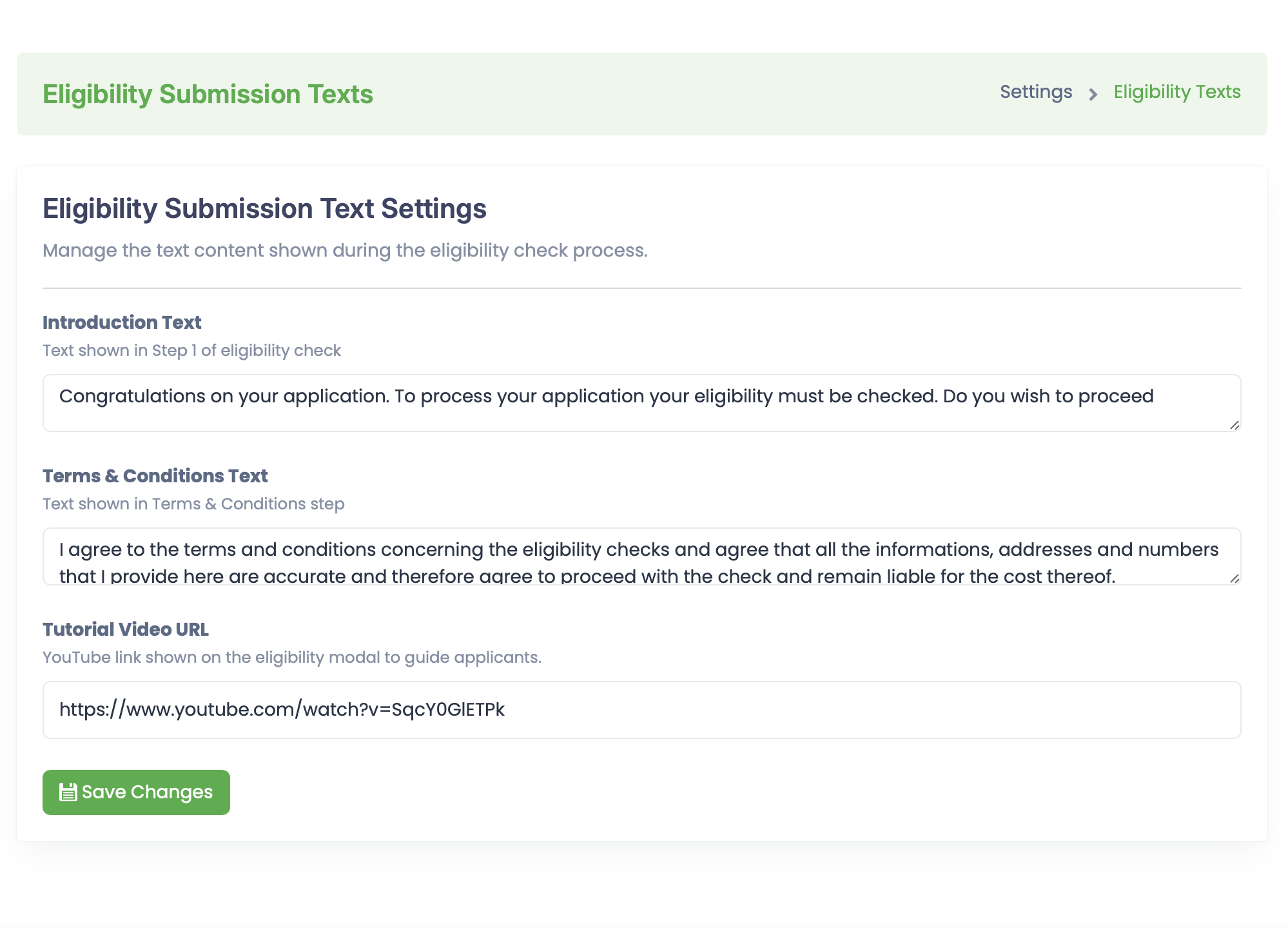Screen dimensions: 1288x944
Task: Click the Introduction Text label
Action: (122, 322)
